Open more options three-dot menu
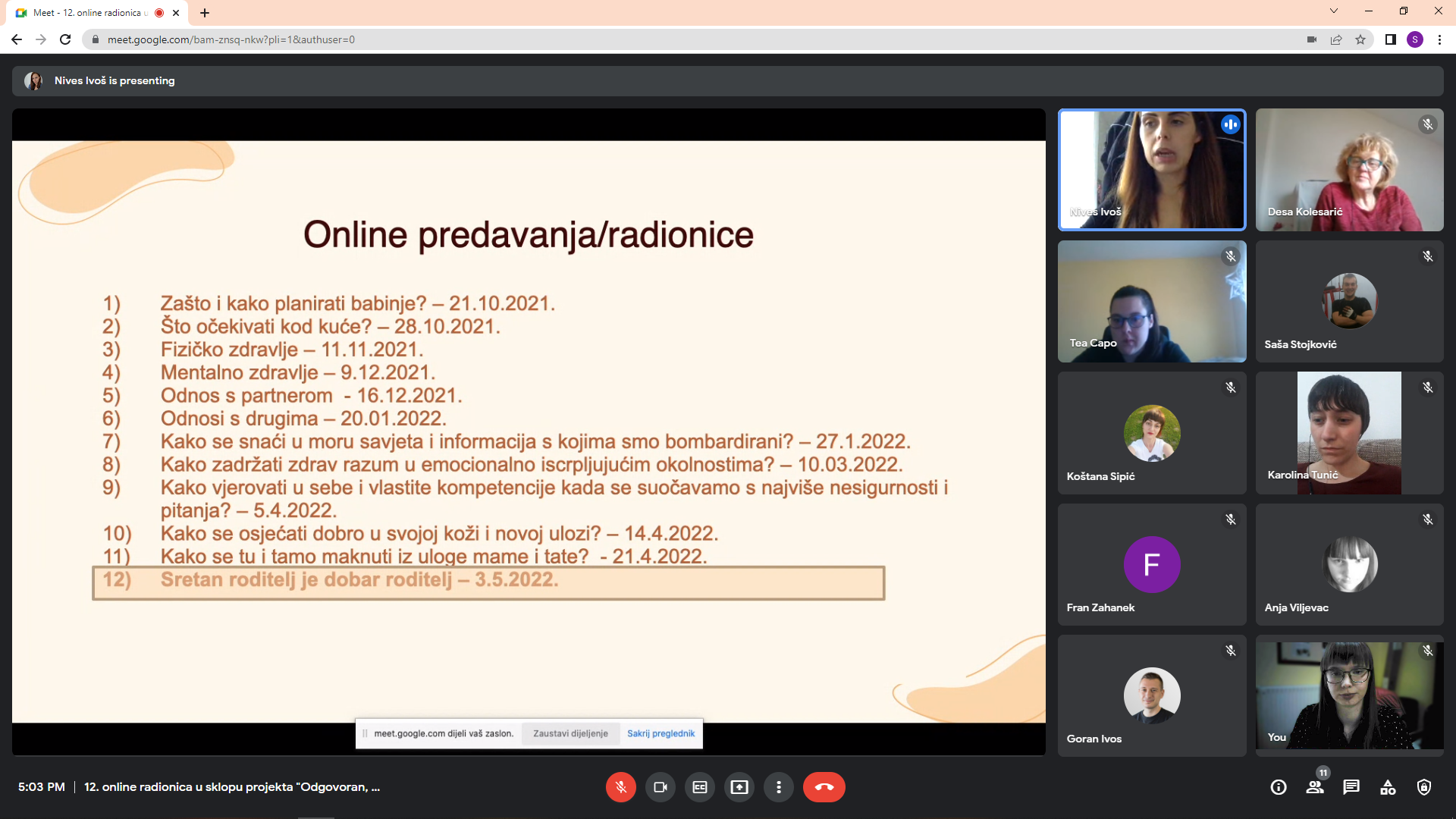Screen dimensions: 1456x819 coord(779,787)
